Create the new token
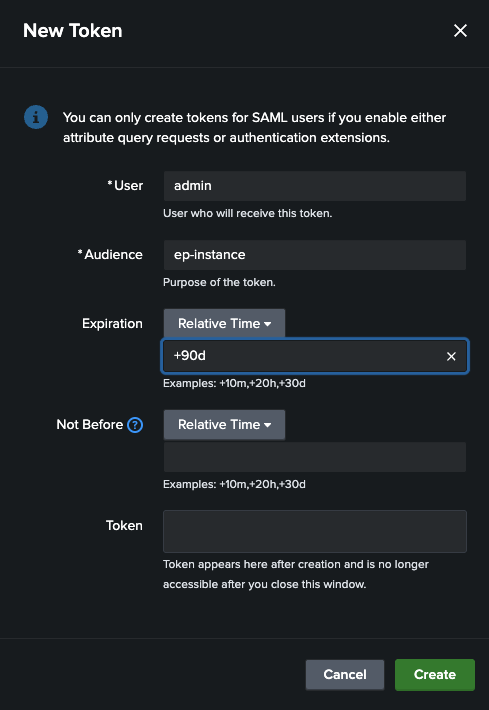Image resolution: width=489 pixels, height=710 pixels. (x=435, y=674)
